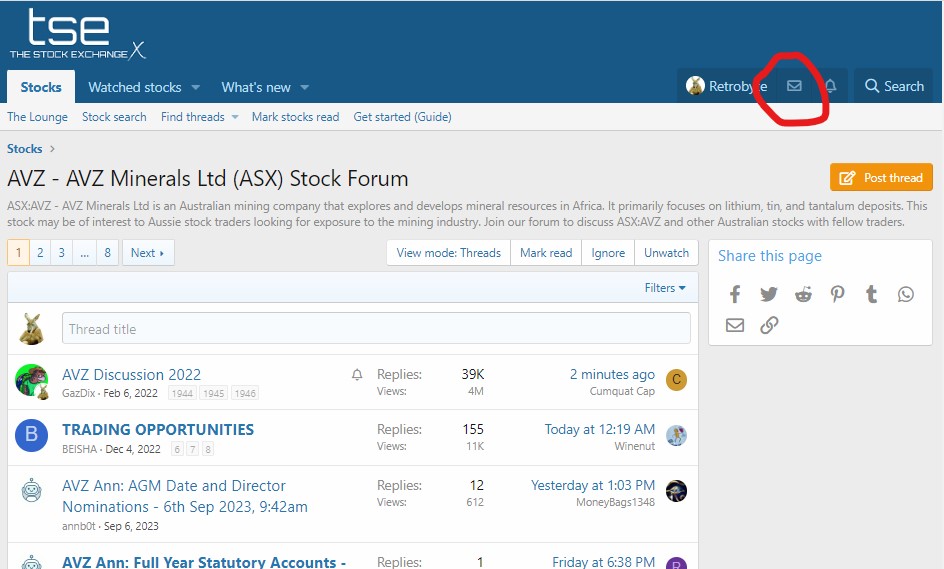Click Ignore button
Image resolution: width=944 pixels, height=569 pixels.
608,253
